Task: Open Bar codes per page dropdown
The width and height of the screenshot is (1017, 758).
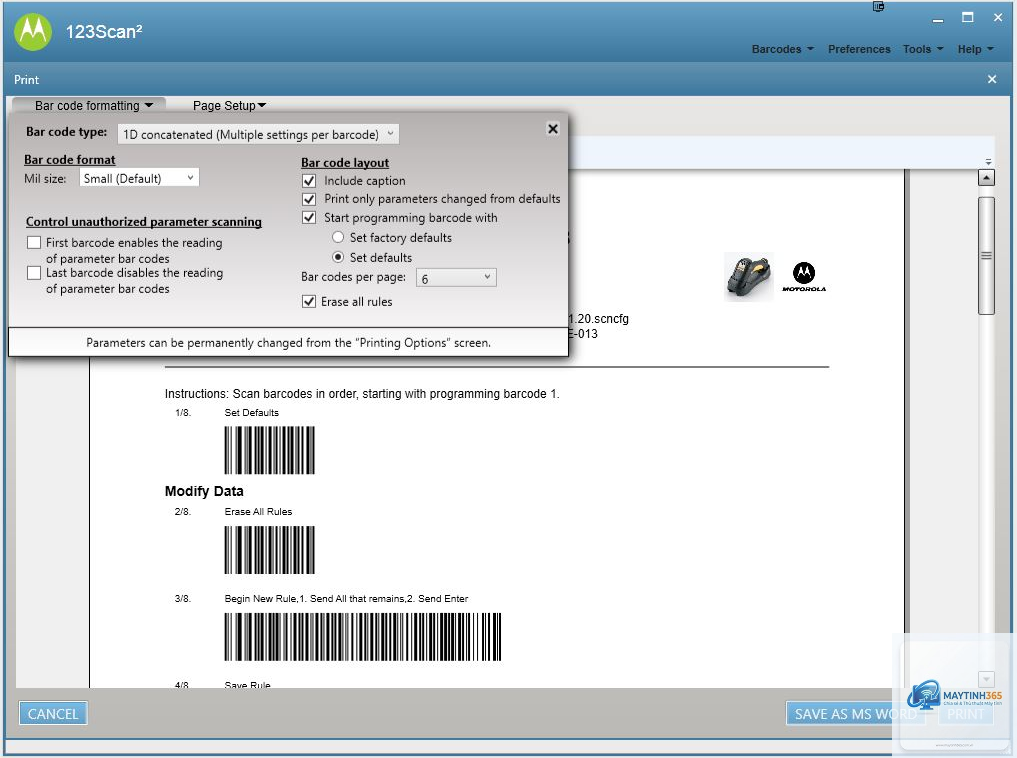Action: coord(456,278)
